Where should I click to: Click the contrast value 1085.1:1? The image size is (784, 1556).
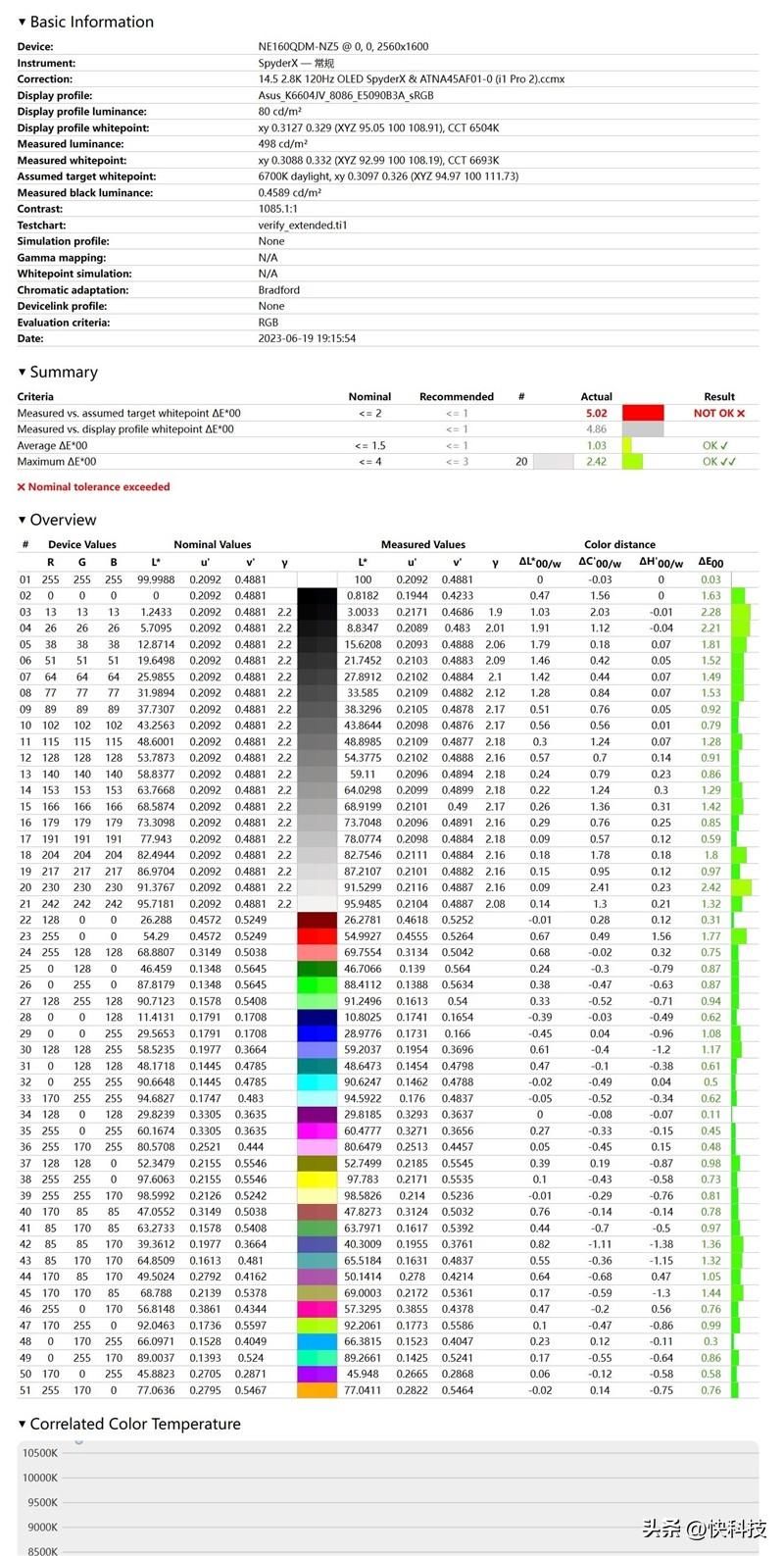[x=279, y=209]
